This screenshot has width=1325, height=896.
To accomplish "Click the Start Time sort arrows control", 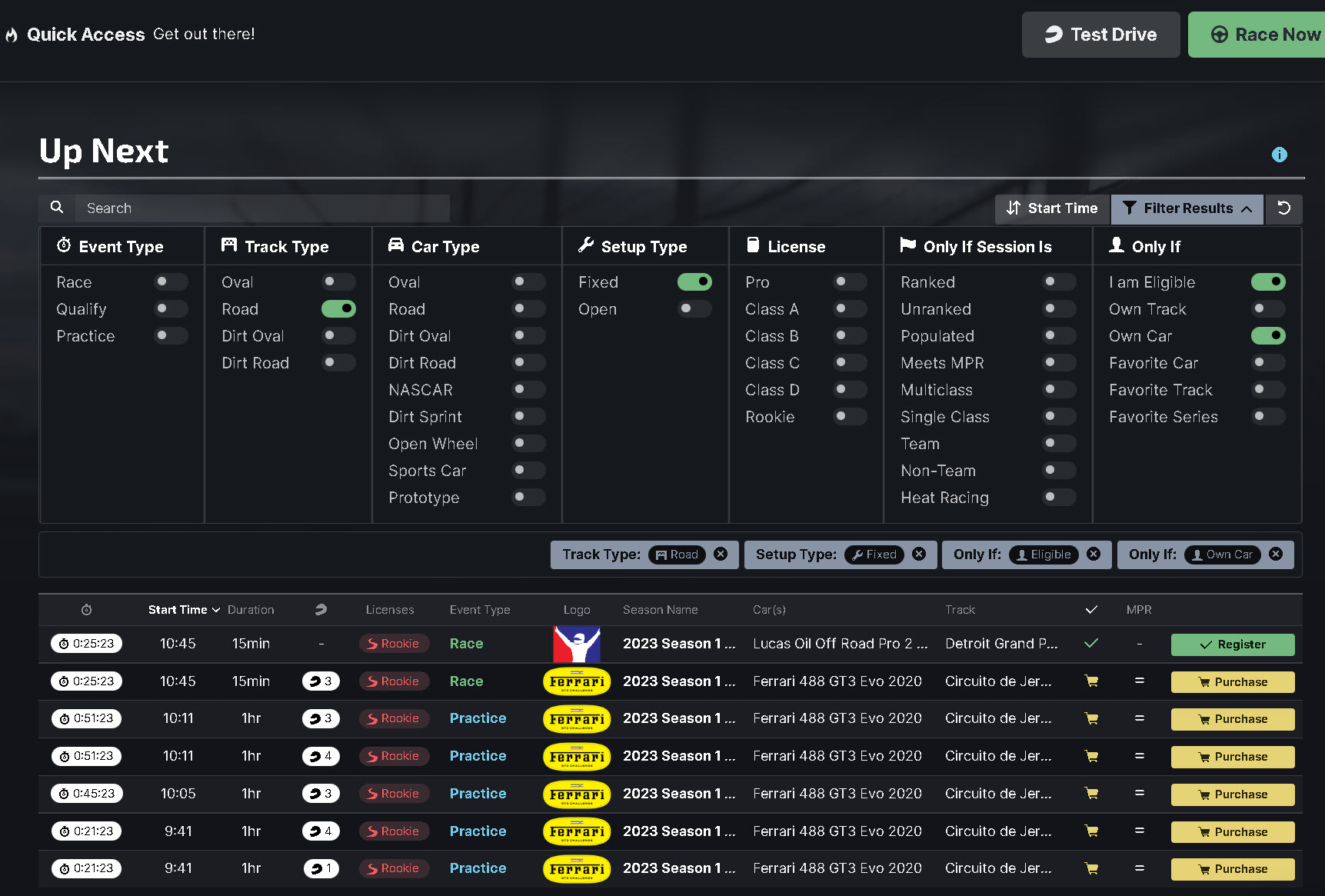I will pos(1014,208).
